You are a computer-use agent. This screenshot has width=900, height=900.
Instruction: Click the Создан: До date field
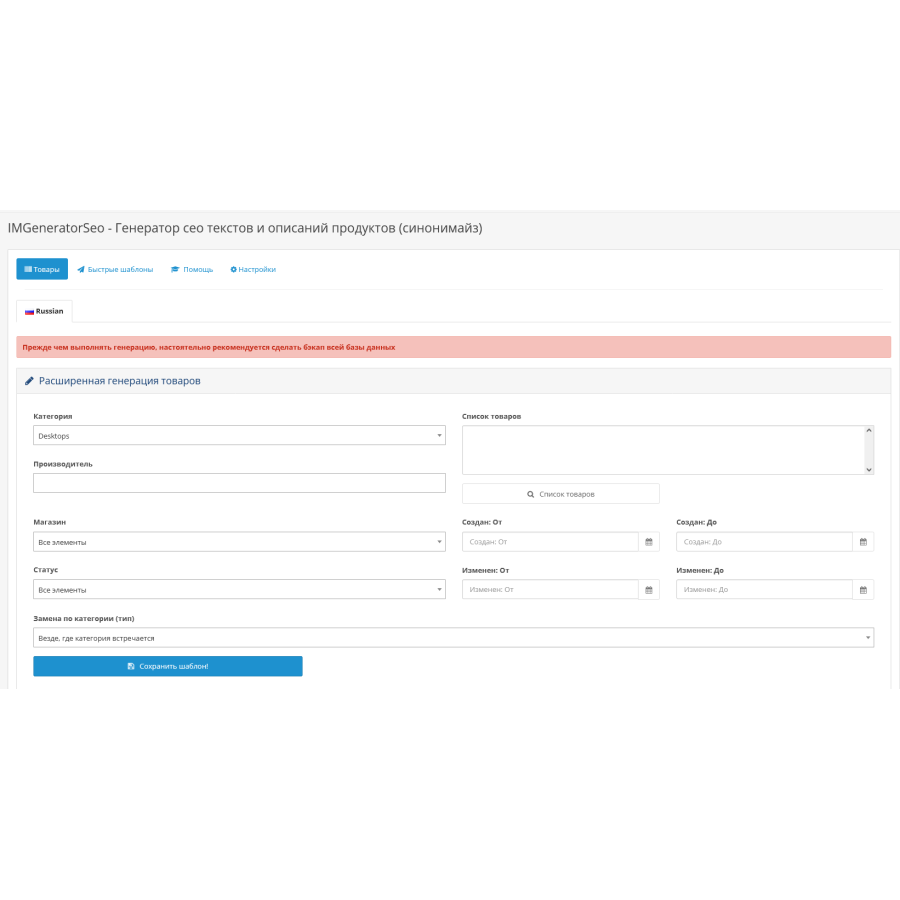pyautogui.click(x=764, y=542)
